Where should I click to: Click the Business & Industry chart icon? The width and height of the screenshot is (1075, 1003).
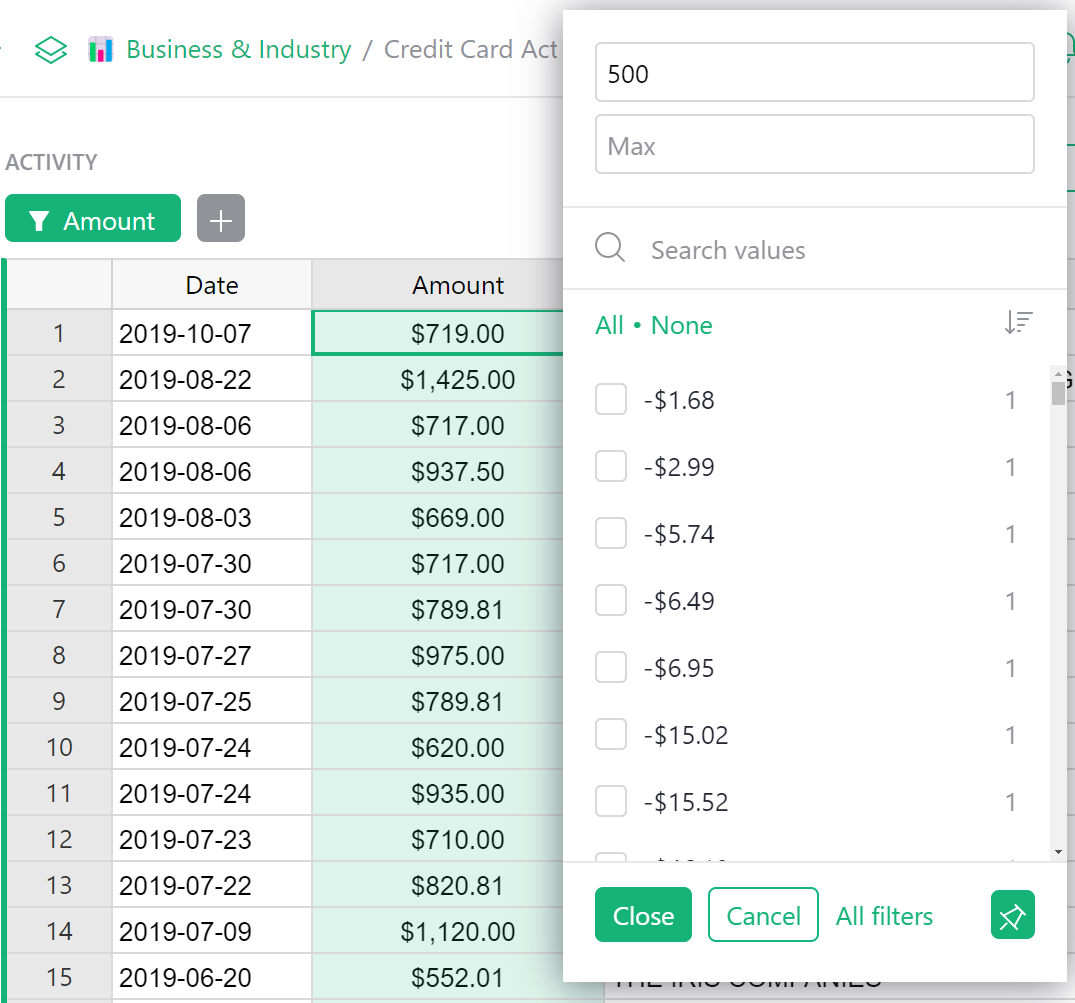pos(100,50)
